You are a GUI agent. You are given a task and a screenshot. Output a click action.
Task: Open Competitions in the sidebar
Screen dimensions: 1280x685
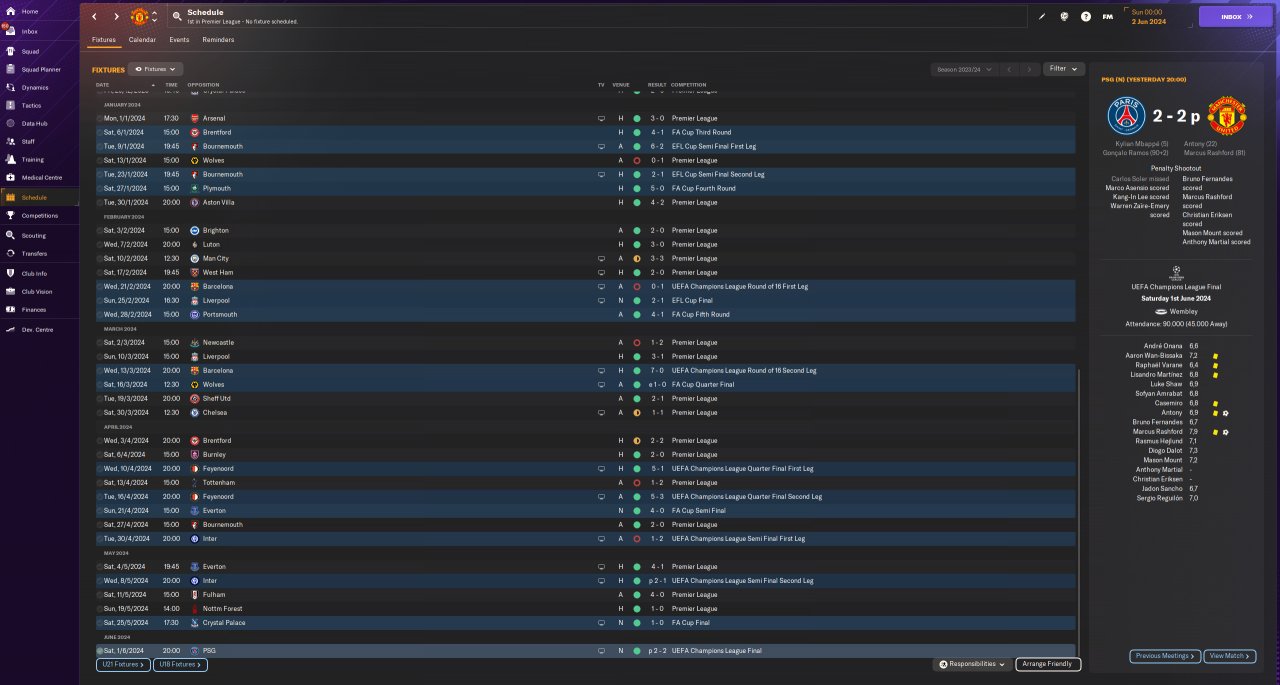pos(40,215)
